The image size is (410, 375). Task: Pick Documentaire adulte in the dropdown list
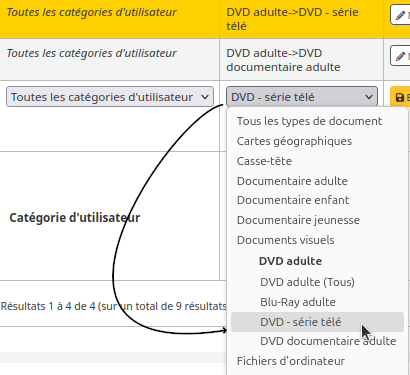pyautogui.click(x=292, y=181)
